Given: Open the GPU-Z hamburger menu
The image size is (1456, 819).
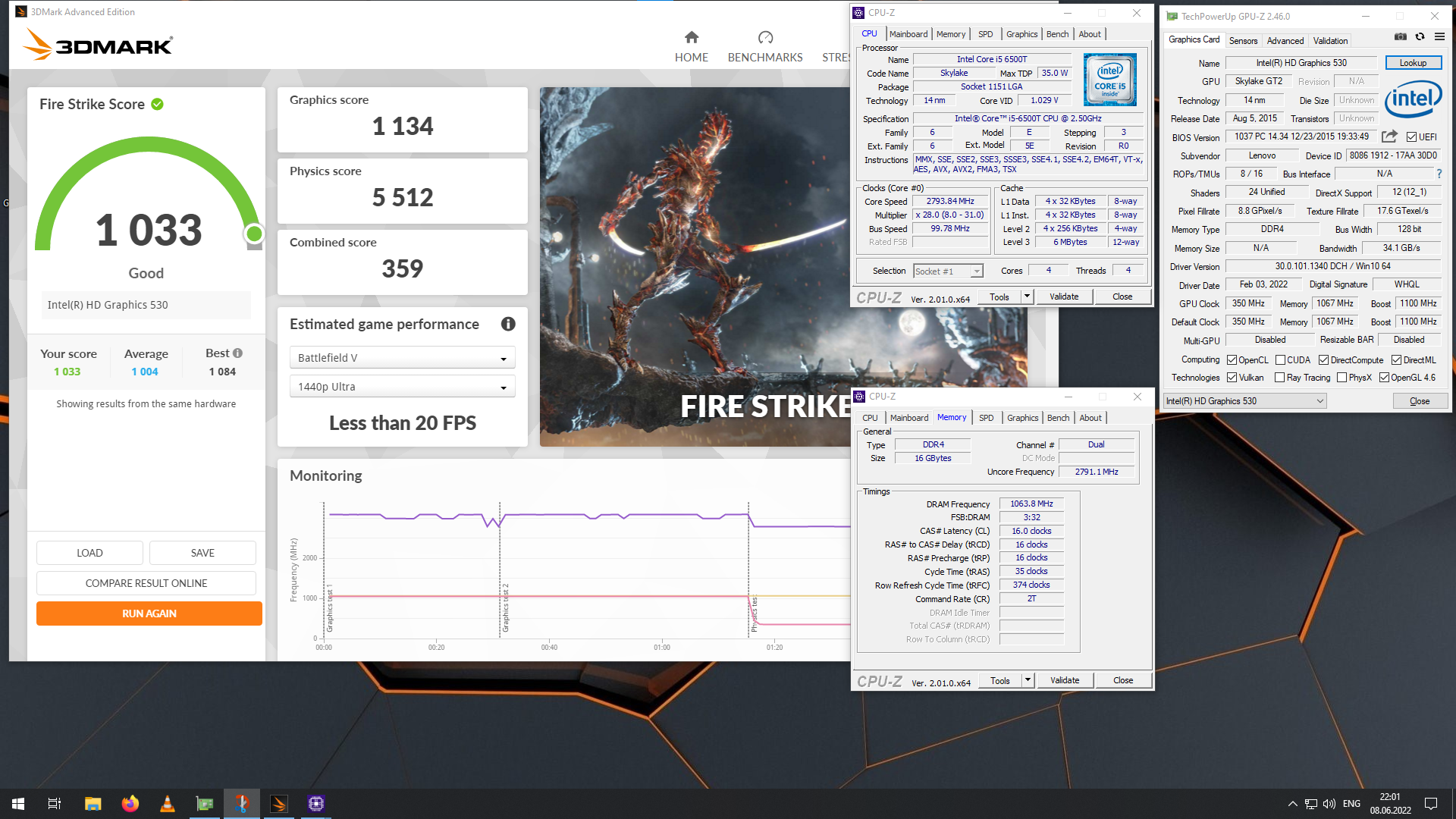Looking at the screenshot, I should [x=1439, y=36].
